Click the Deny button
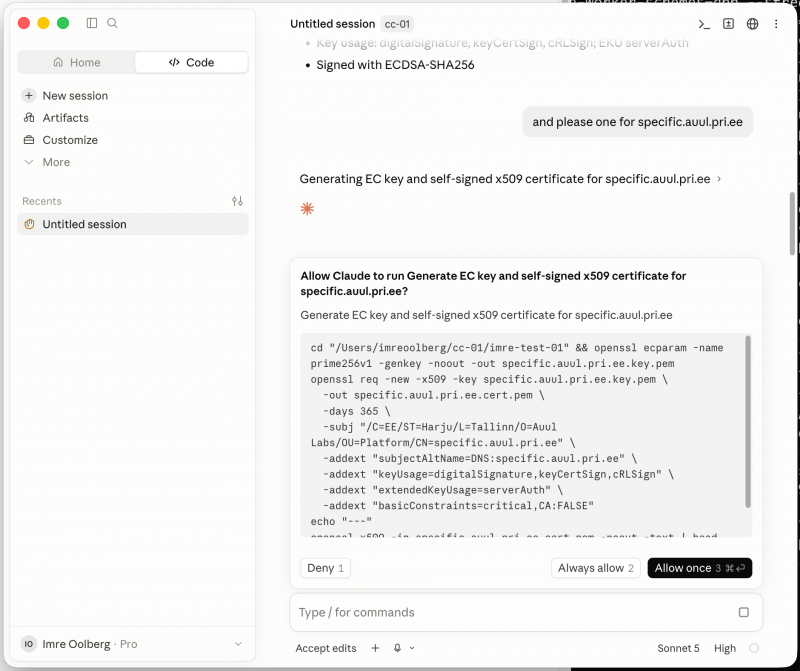Image resolution: width=800 pixels, height=671 pixels. 326,568
